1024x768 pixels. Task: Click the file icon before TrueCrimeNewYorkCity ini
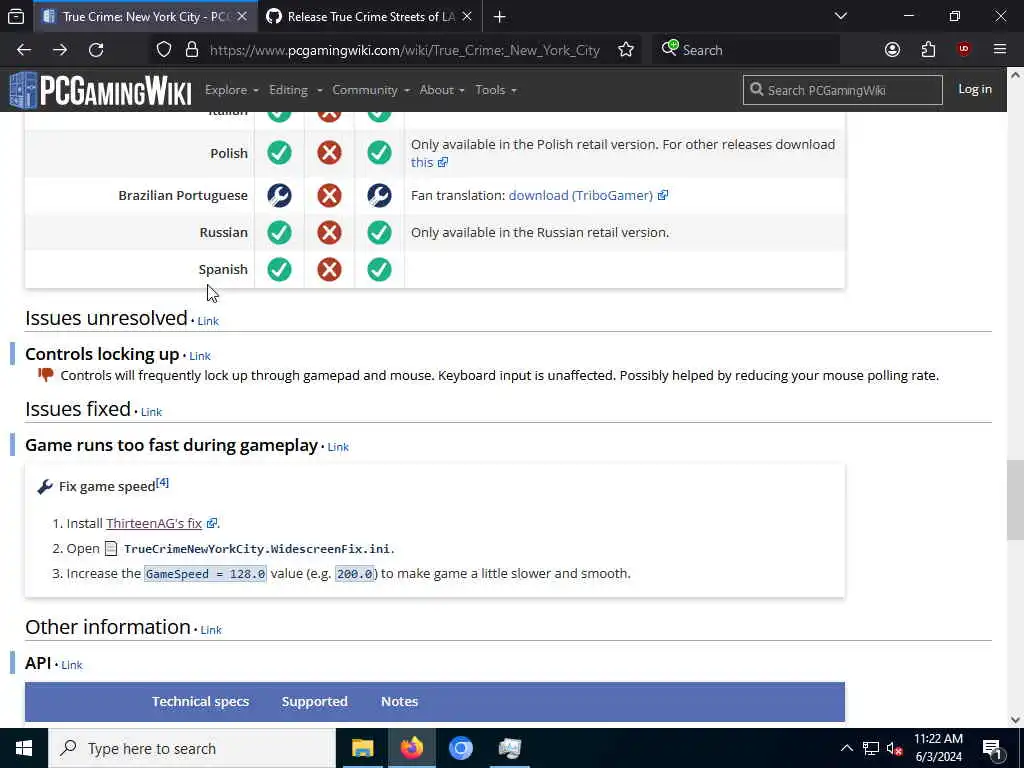(x=111, y=549)
